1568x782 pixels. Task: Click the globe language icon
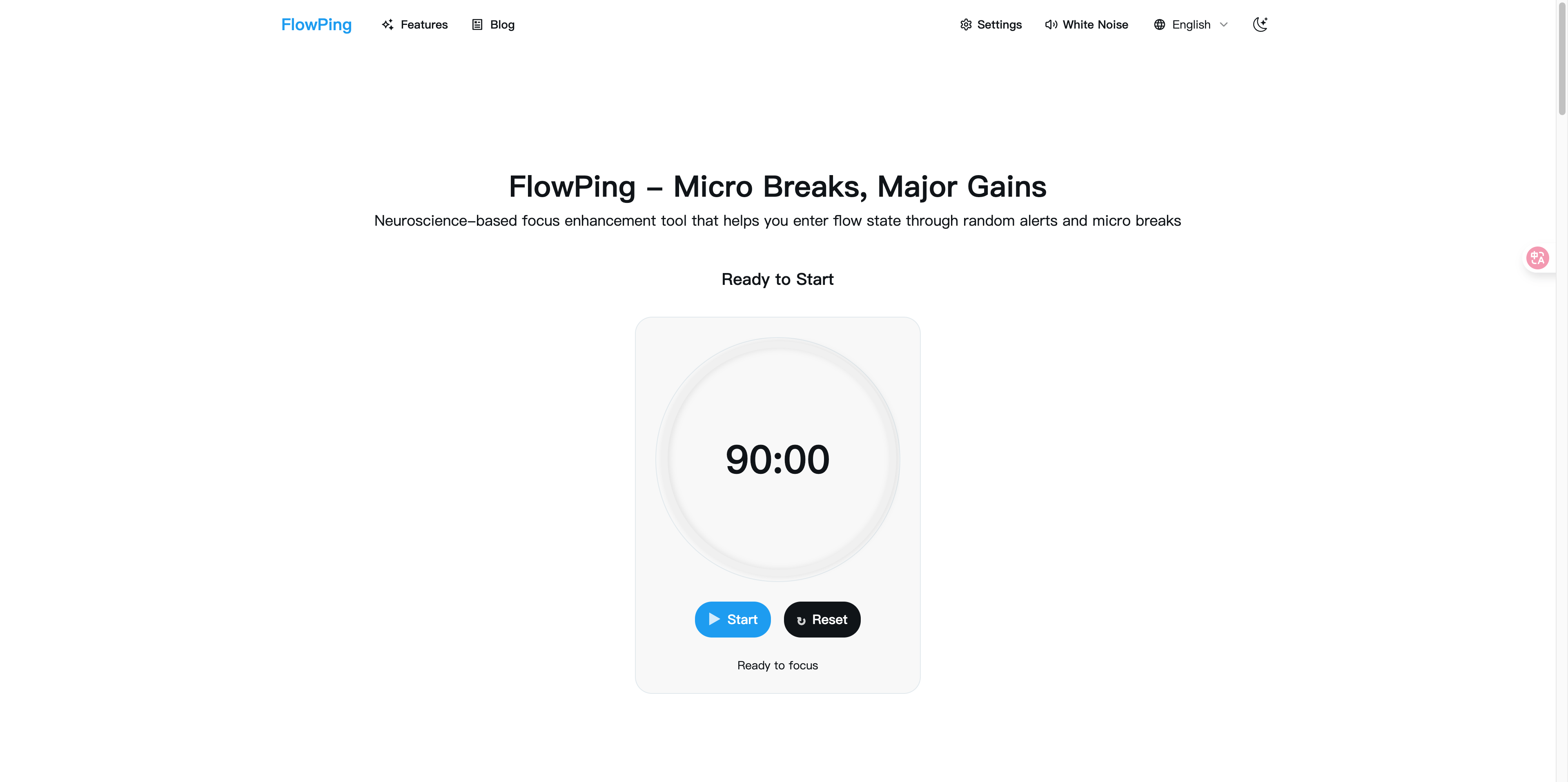(x=1160, y=25)
